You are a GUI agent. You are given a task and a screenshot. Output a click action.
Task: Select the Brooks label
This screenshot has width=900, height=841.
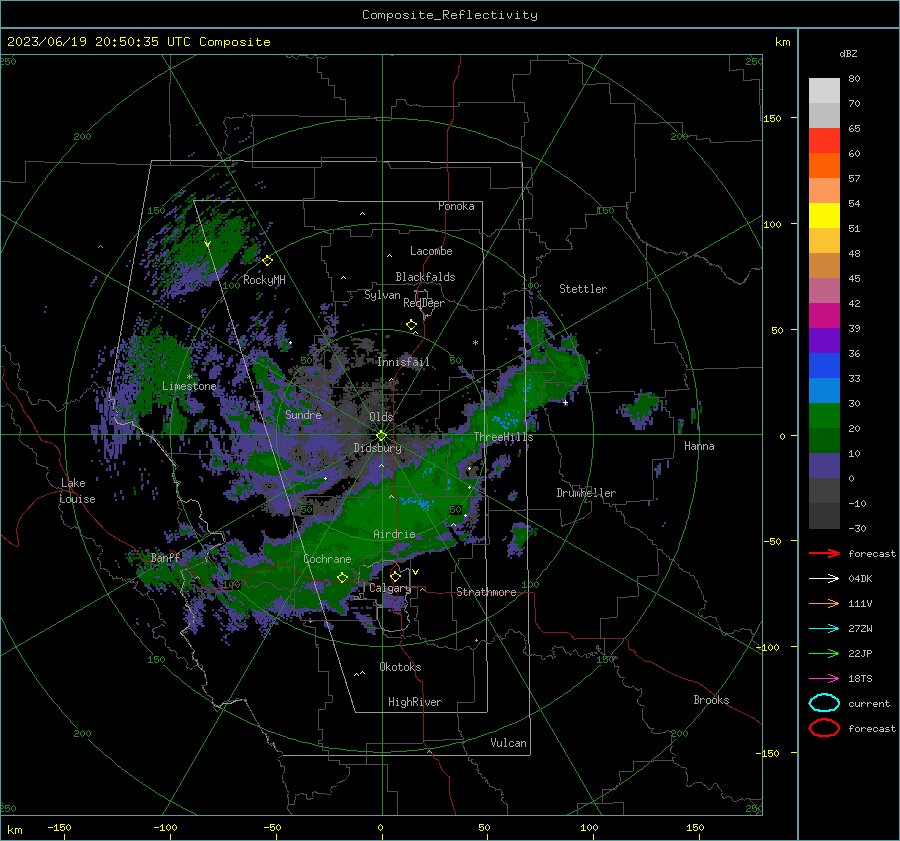(x=711, y=700)
